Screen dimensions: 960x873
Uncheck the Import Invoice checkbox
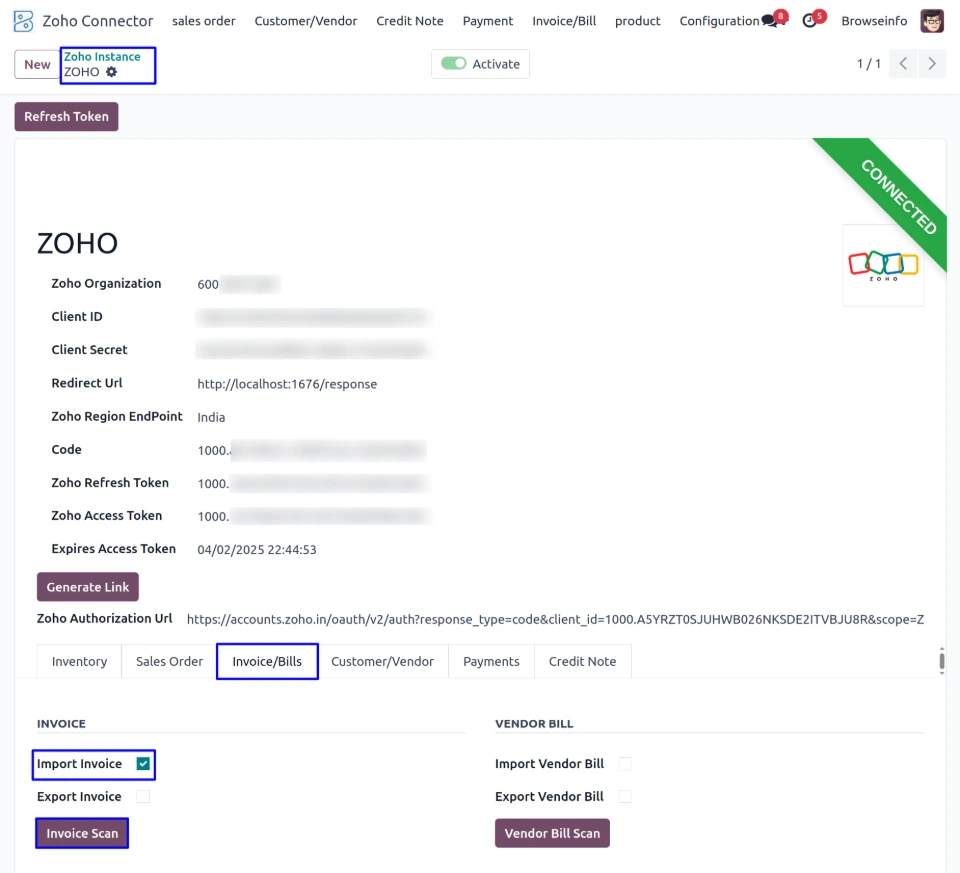[143, 763]
